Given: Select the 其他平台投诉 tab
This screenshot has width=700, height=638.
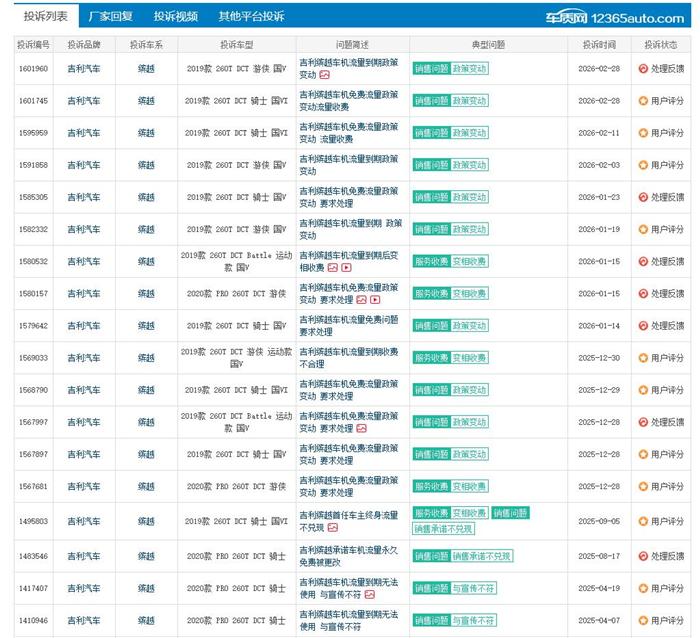Looking at the screenshot, I should pos(251,16).
